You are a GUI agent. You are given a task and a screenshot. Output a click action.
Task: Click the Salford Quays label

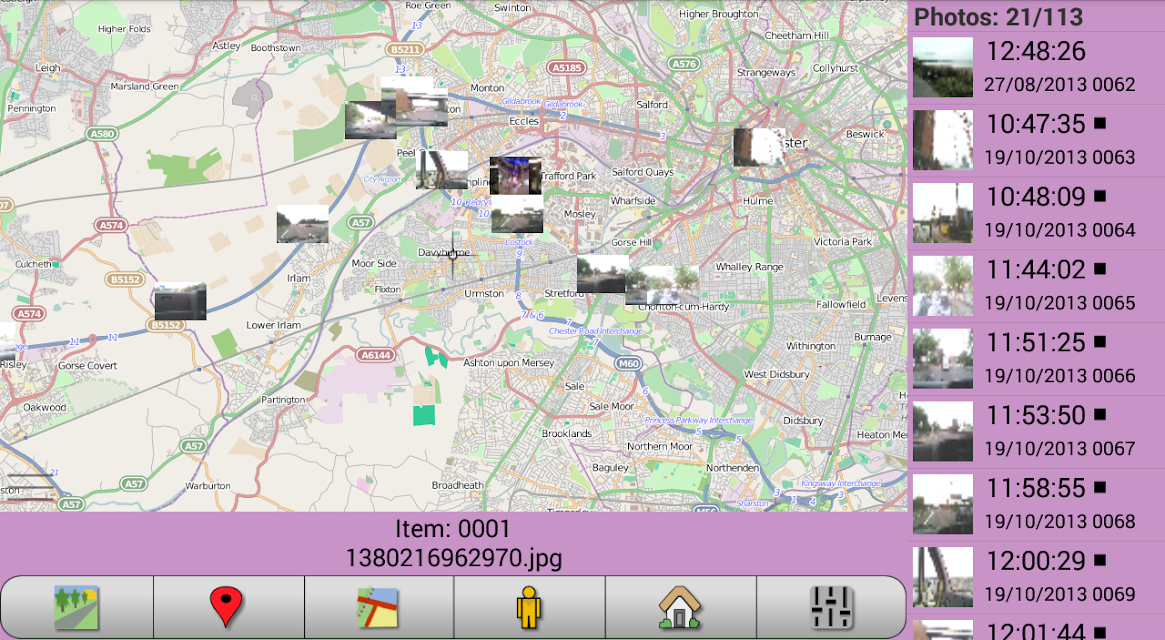click(x=643, y=172)
